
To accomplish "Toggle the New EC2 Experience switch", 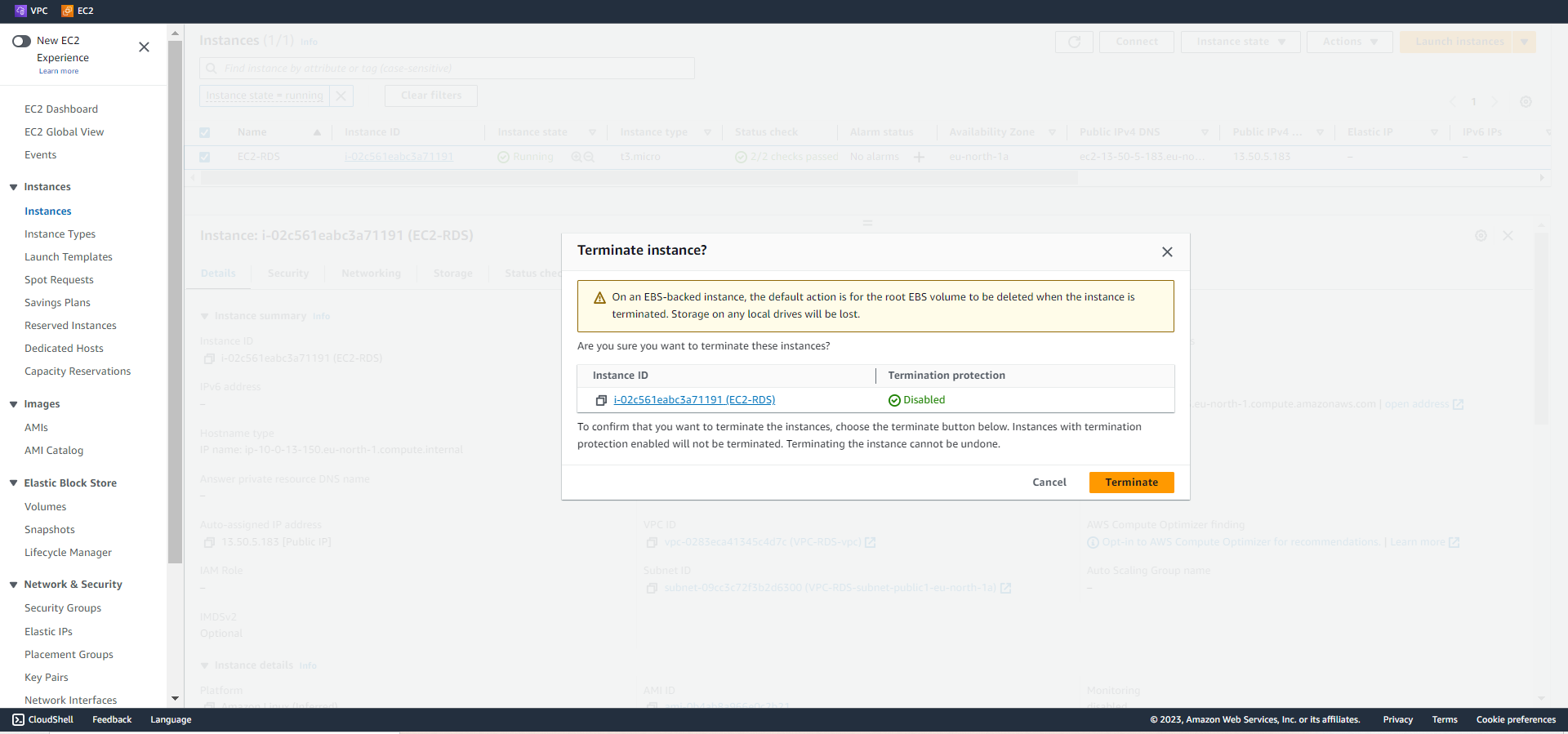I will click(x=21, y=41).
